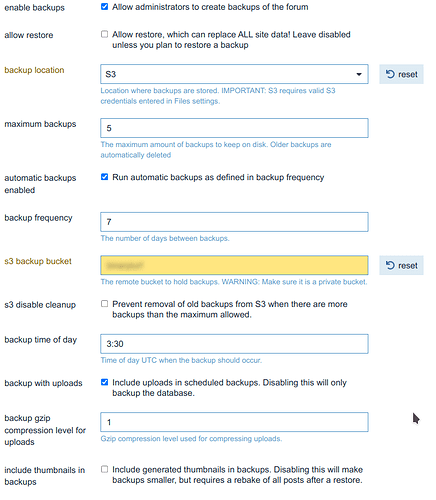Click the s3 backup bucket reset button
Screen dimensions: 436x500
point(401,265)
